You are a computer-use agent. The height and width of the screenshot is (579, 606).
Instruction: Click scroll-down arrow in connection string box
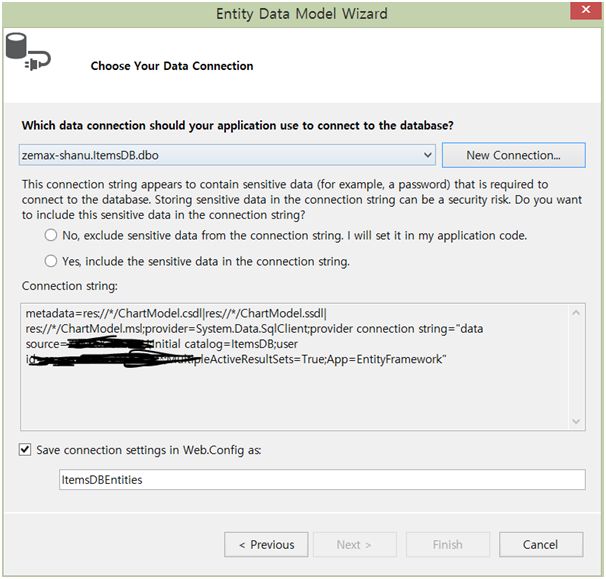pyautogui.click(x=576, y=421)
